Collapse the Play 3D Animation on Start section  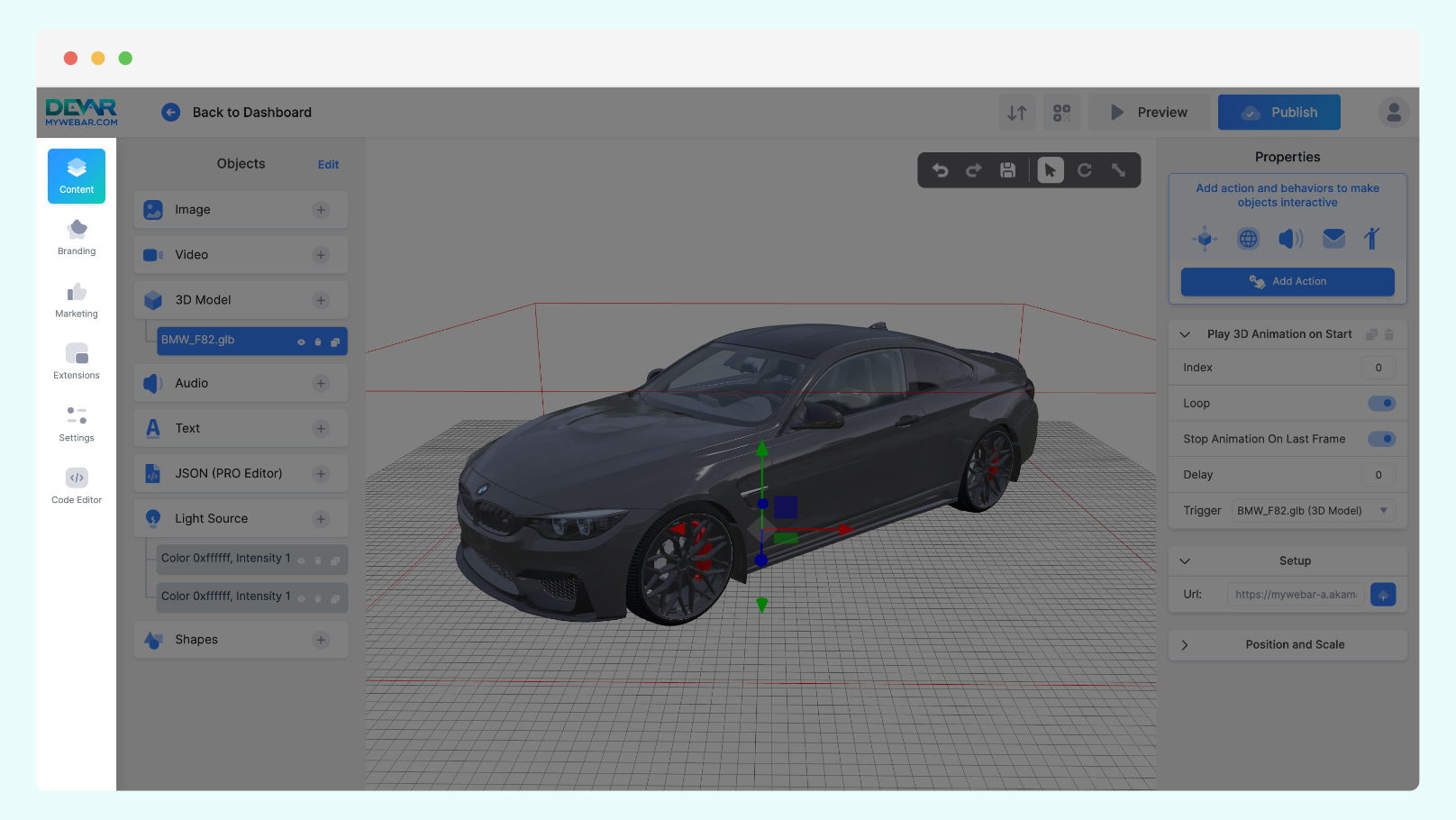click(1185, 334)
